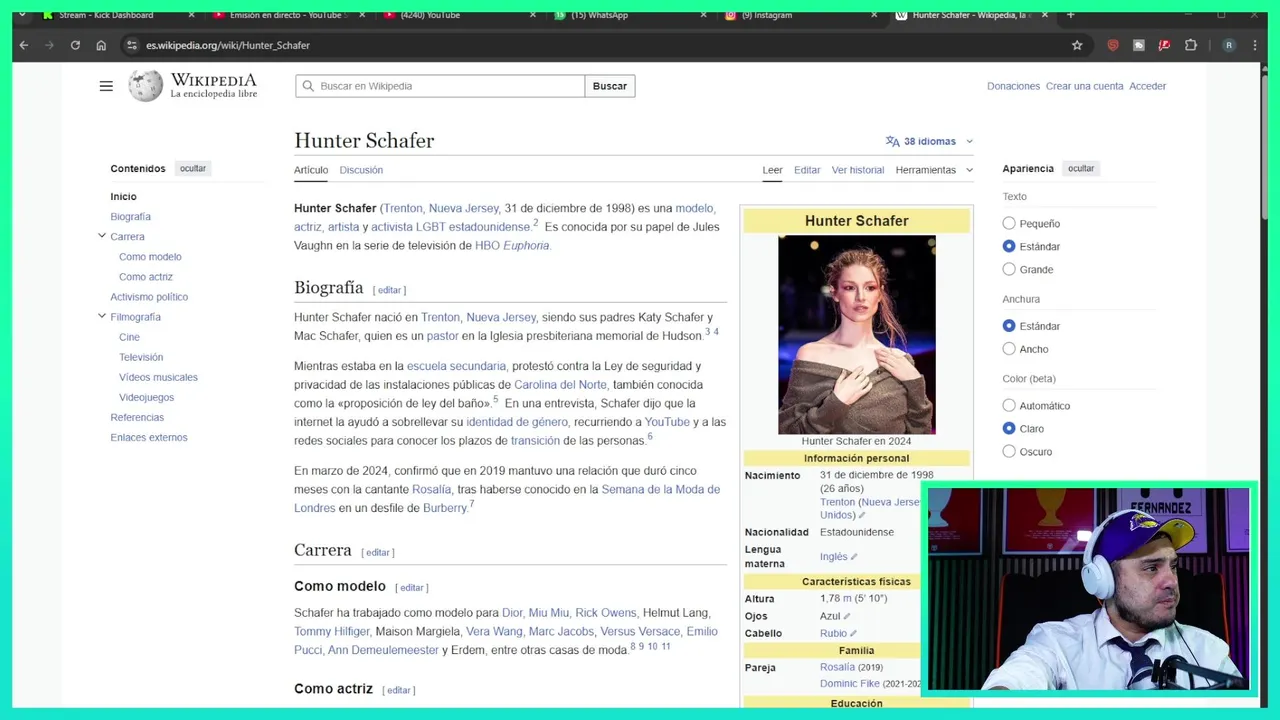1280x720 pixels.
Task: Go back to the previous browser page
Action: click(24, 45)
